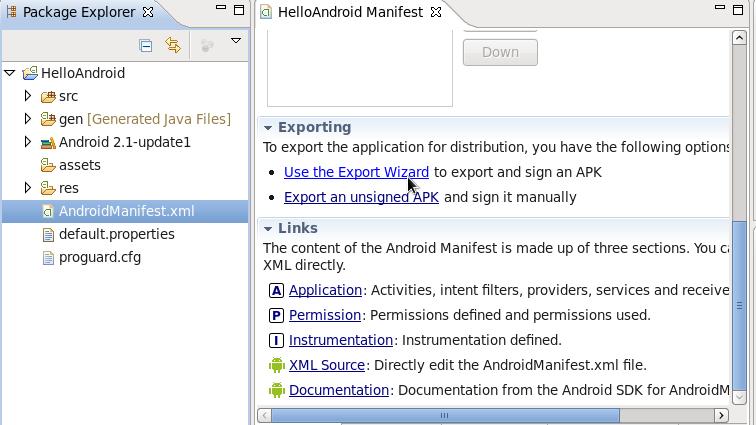Select gen [Generated Java Files] item
This screenshot has width=756, height=425.
[145, 119]
